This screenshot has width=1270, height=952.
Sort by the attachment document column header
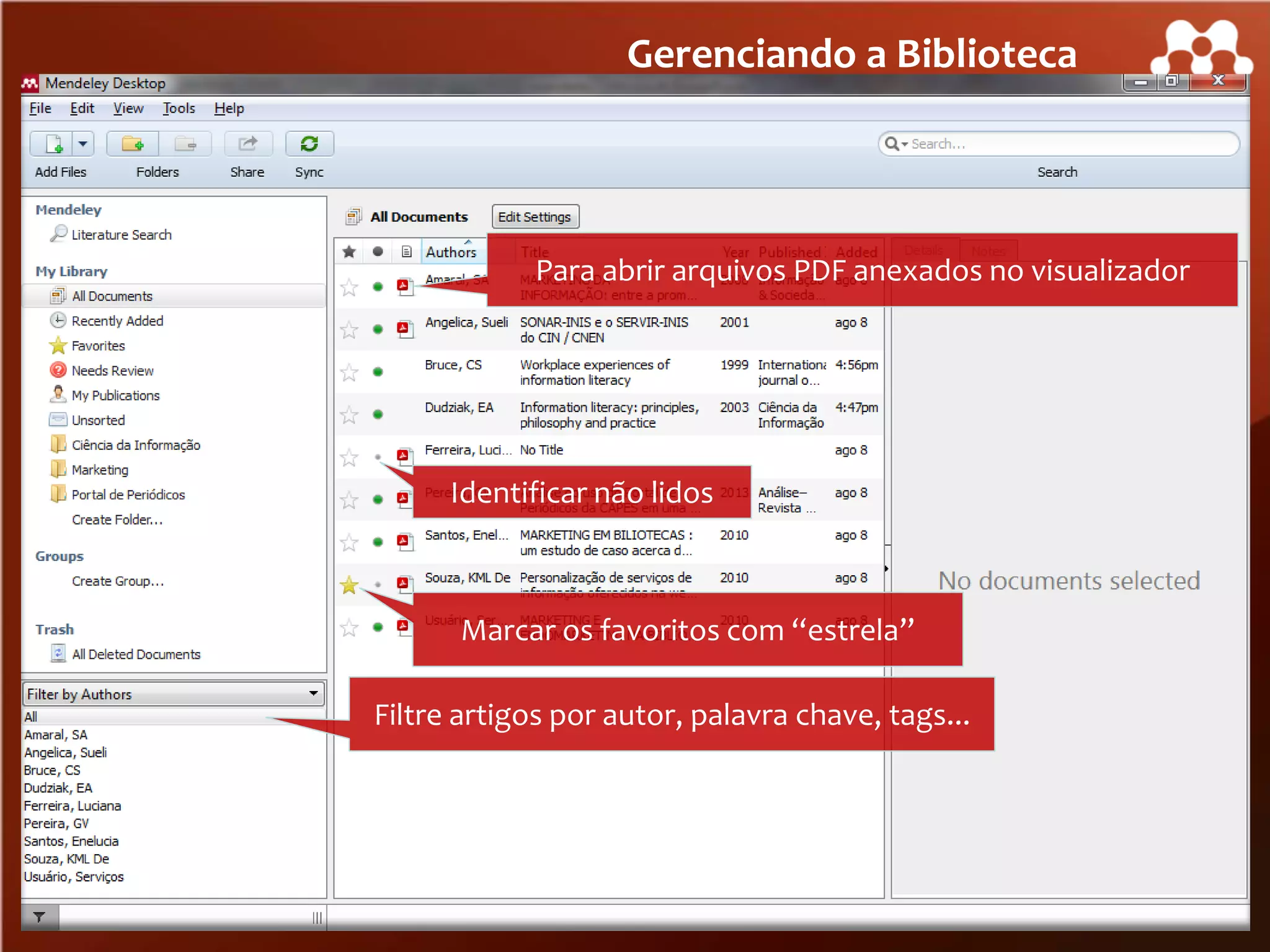click(406, 252)
